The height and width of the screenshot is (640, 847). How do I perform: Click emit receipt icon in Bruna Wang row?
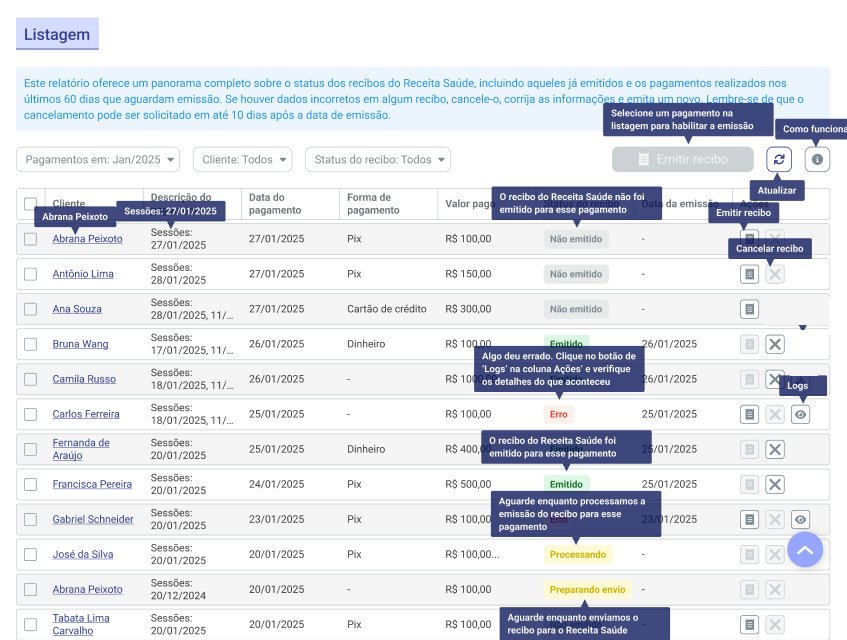point(749,344)
